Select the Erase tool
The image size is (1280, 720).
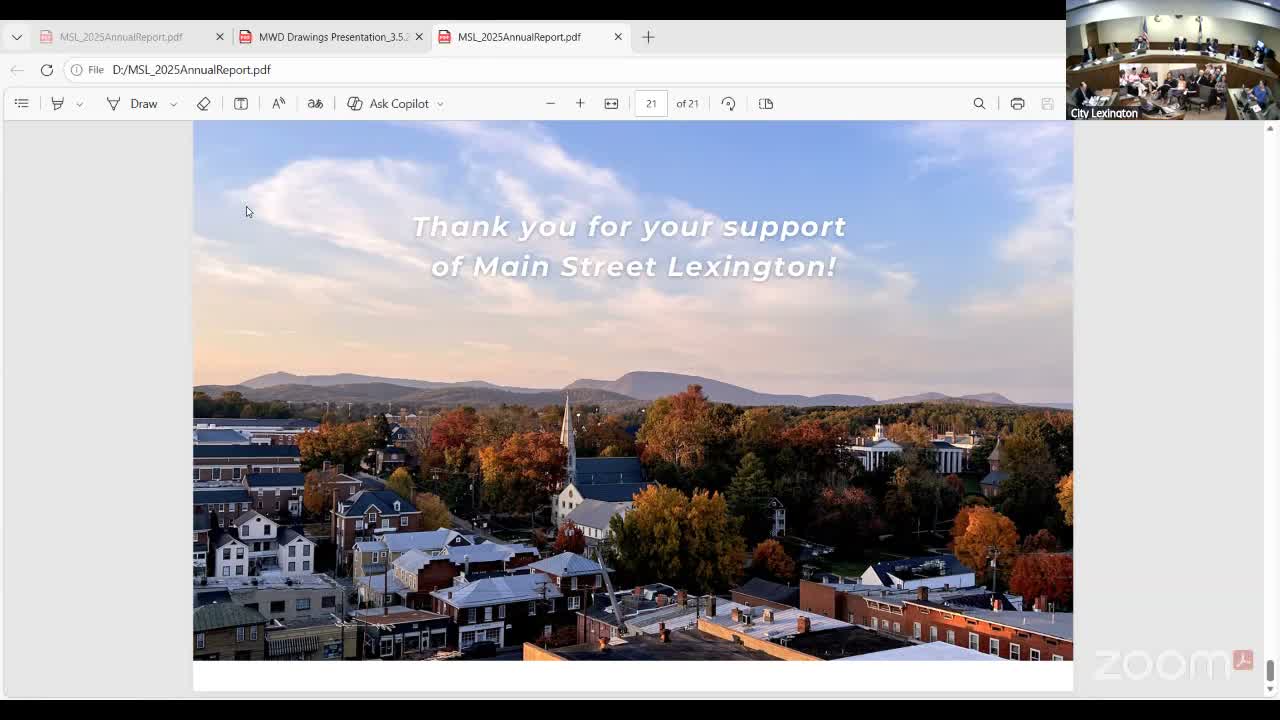(x=203, y=104)
